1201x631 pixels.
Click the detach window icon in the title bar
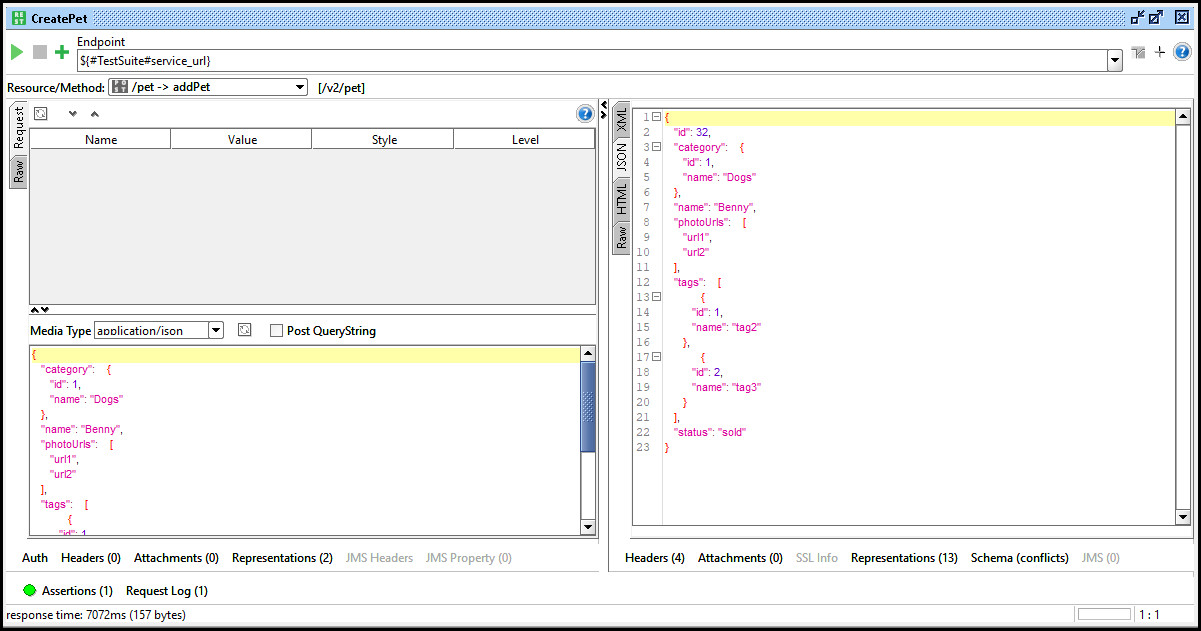tap(1138, 18)
